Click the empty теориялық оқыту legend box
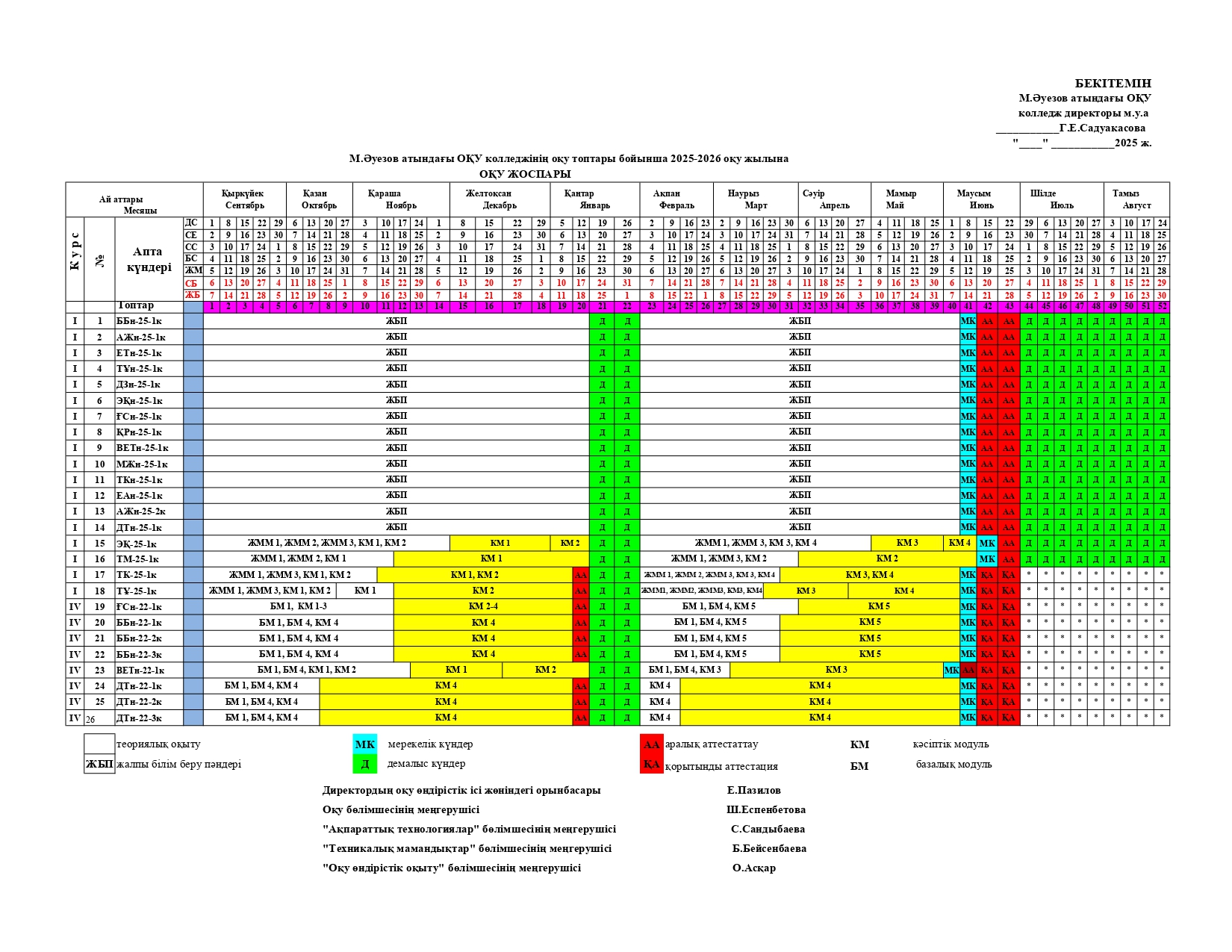 click(99, 744)
